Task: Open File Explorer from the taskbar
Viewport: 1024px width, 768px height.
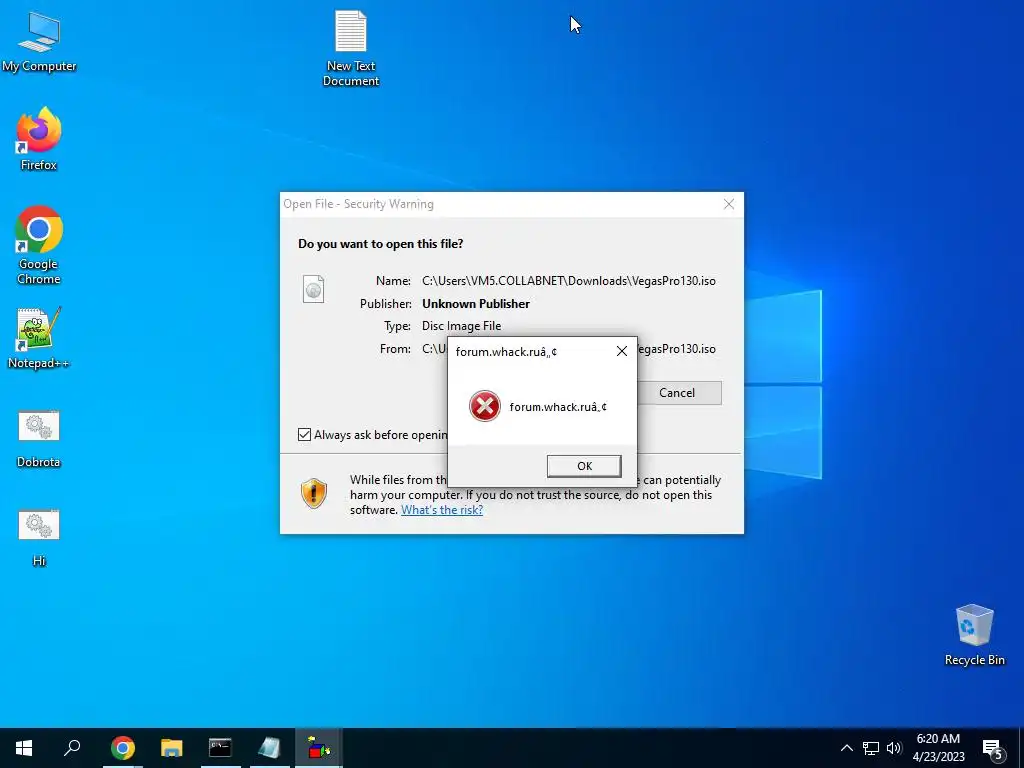Action: tap(172, 748)
